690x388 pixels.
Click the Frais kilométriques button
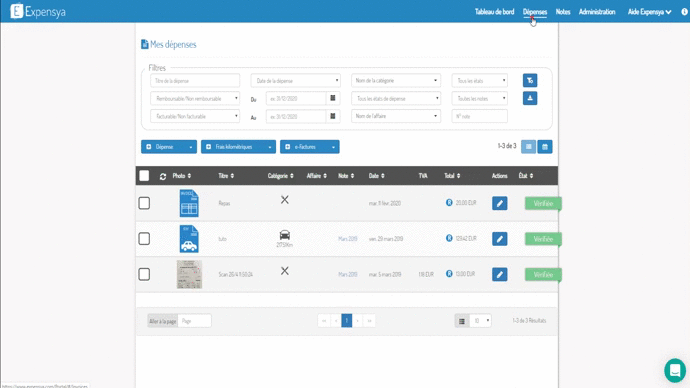click(233, 147)
